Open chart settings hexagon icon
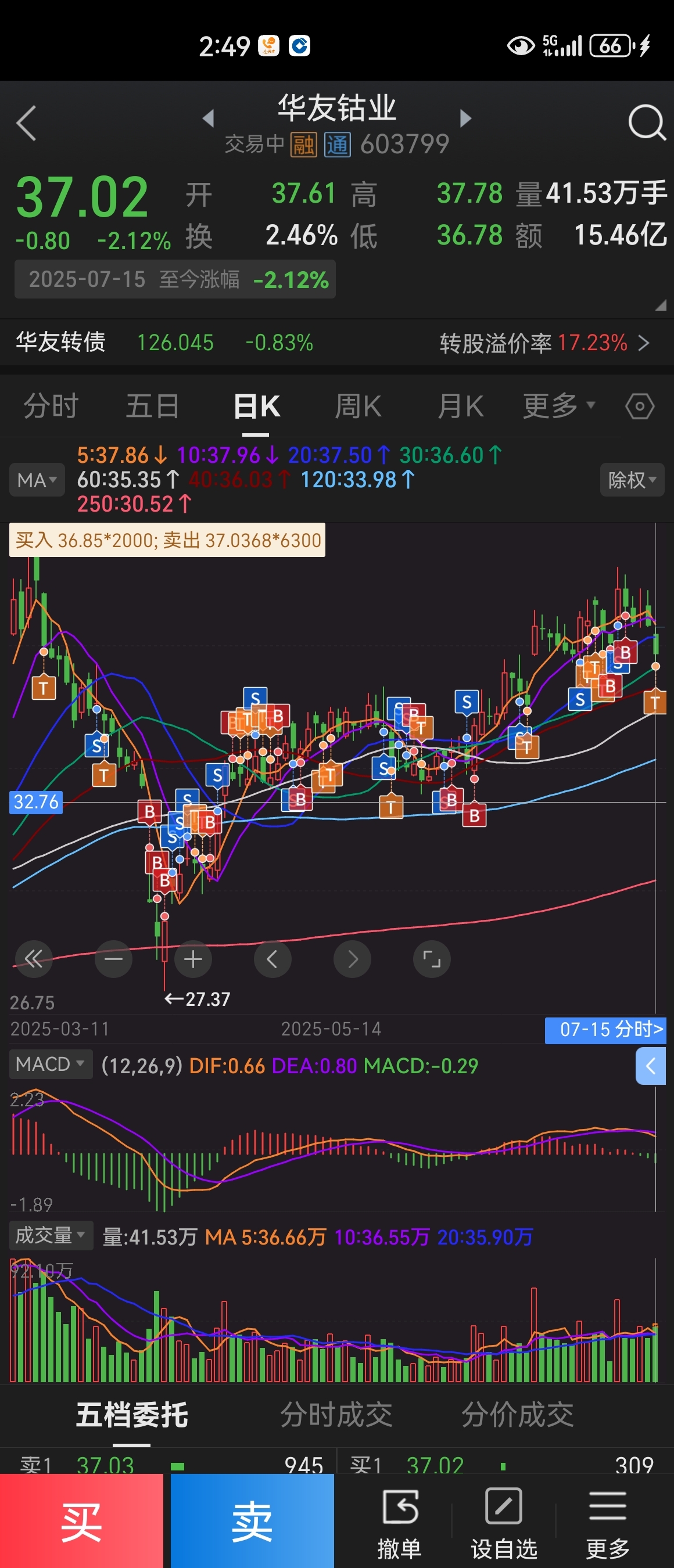Image resolution: width=674 pixels, height=1568 pixels. (639, 406)
